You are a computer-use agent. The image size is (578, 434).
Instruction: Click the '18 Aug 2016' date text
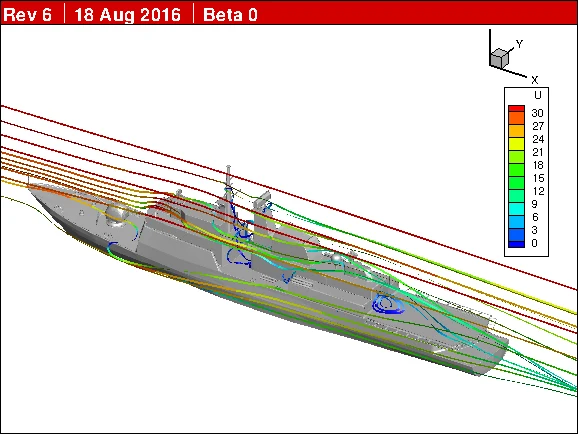pyautogui.click(x=128, y=15)
